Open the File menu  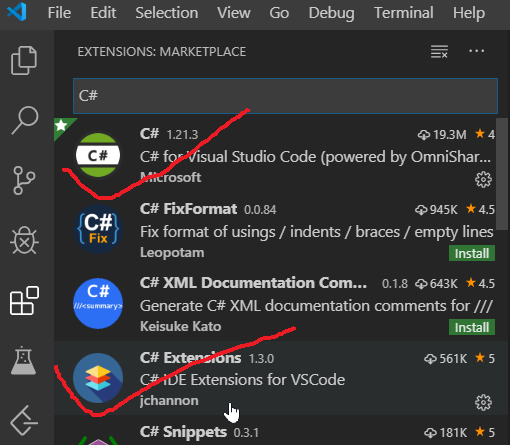(59, 13)
